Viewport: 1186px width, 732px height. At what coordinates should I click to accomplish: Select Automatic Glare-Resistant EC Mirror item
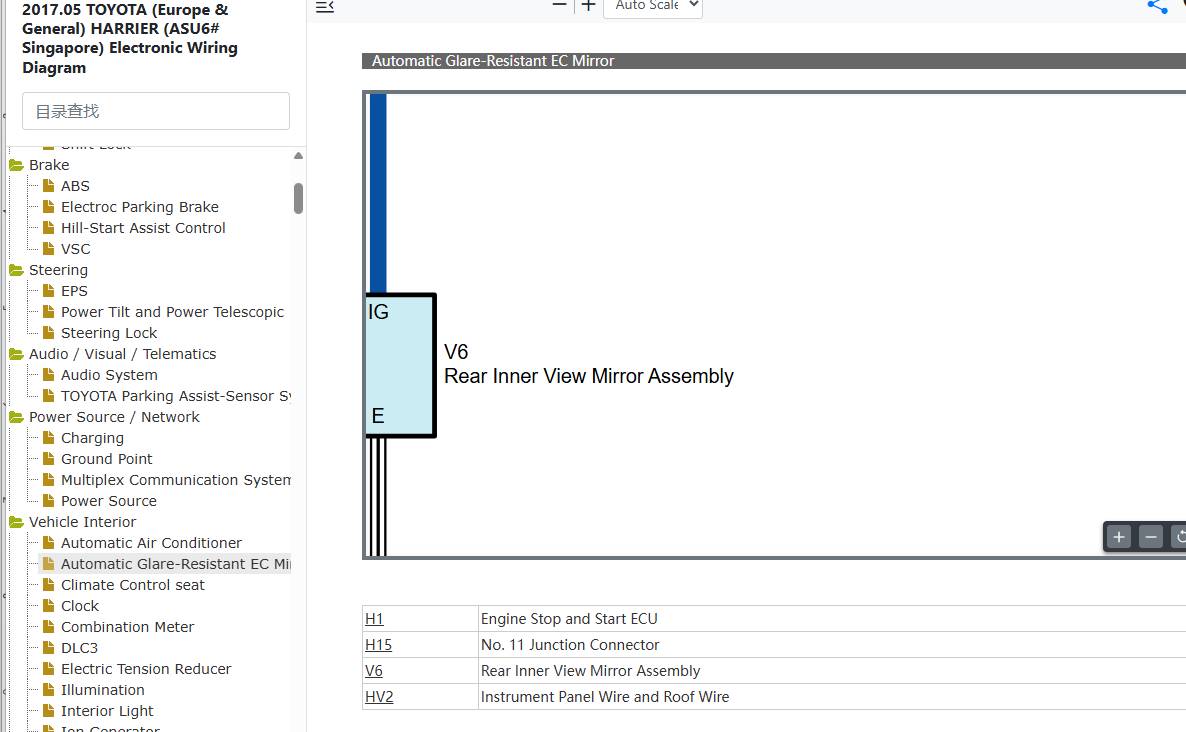pyautogui.click(x=175, y=564)
